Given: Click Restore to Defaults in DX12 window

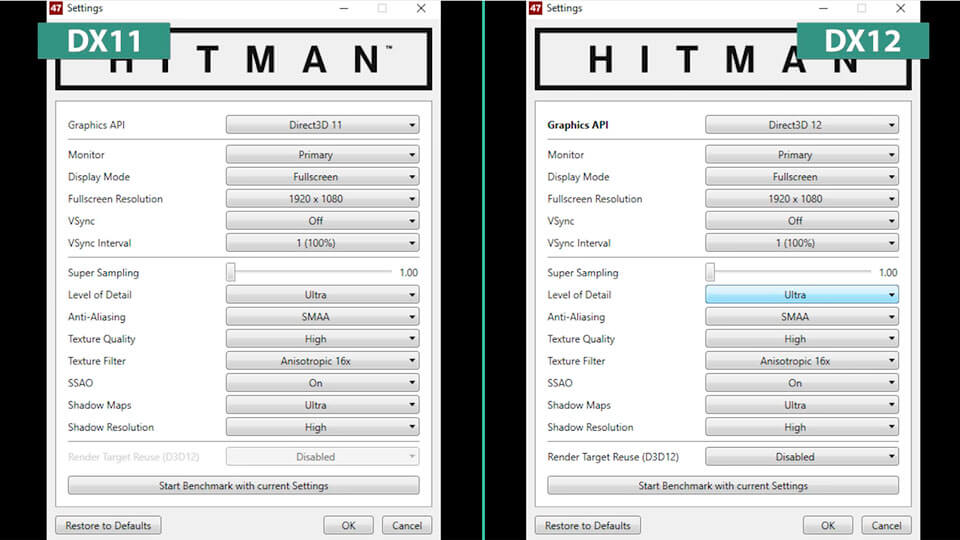Looking at the screenshot, I should point(588,525).
